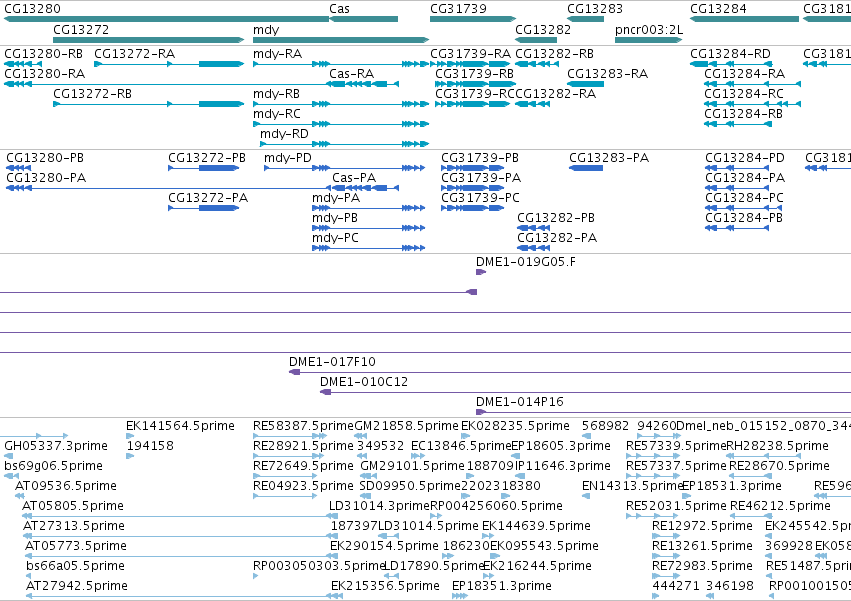Select EST RE04923.5prime label
This screenshot has width=851, height=601.
point(303,486)
